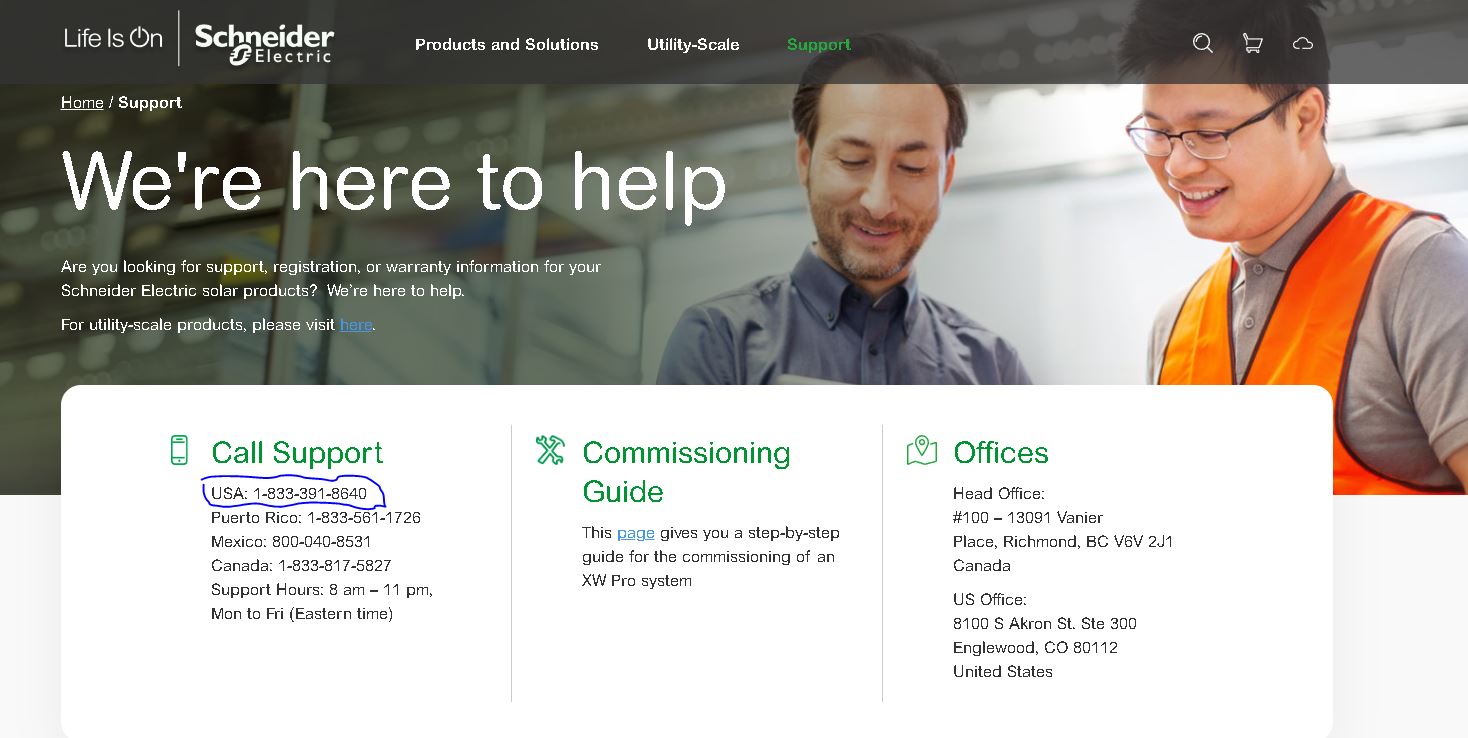
Task: Click 'Place, Richmond, BC V6V 2J1' address line
Action: coord(1063,542)
